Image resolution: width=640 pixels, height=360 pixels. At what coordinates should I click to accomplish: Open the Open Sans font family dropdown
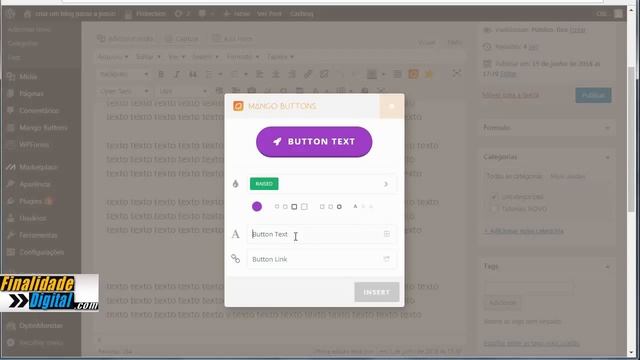click(124, 91)
